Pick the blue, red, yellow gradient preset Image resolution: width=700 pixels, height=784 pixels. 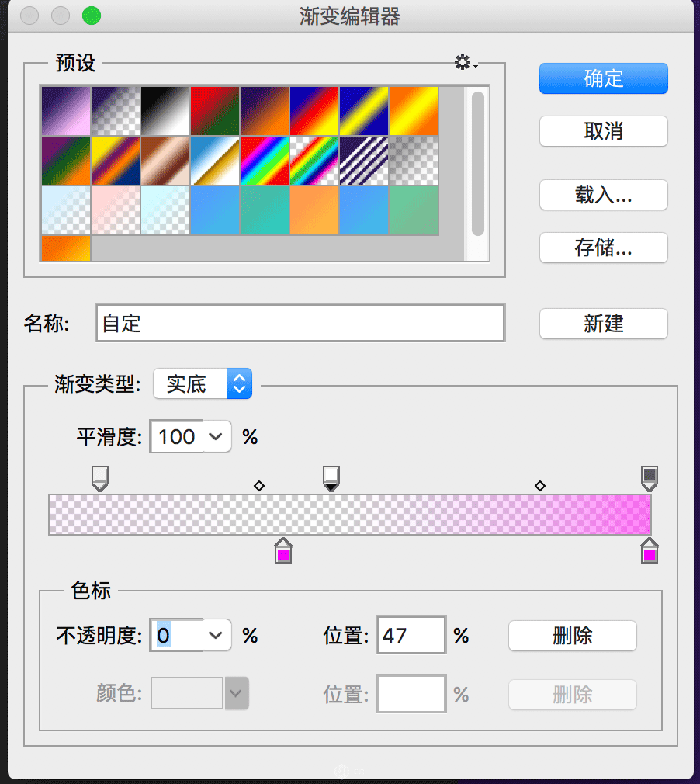(314, 111)
